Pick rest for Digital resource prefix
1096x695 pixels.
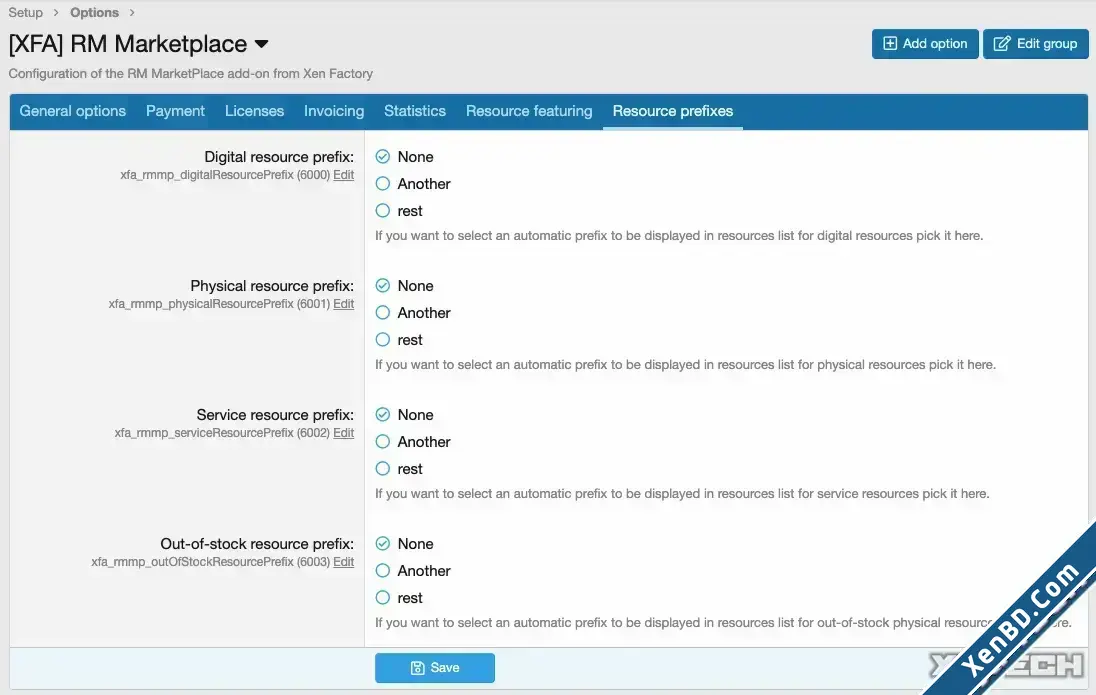coord(382,210)
